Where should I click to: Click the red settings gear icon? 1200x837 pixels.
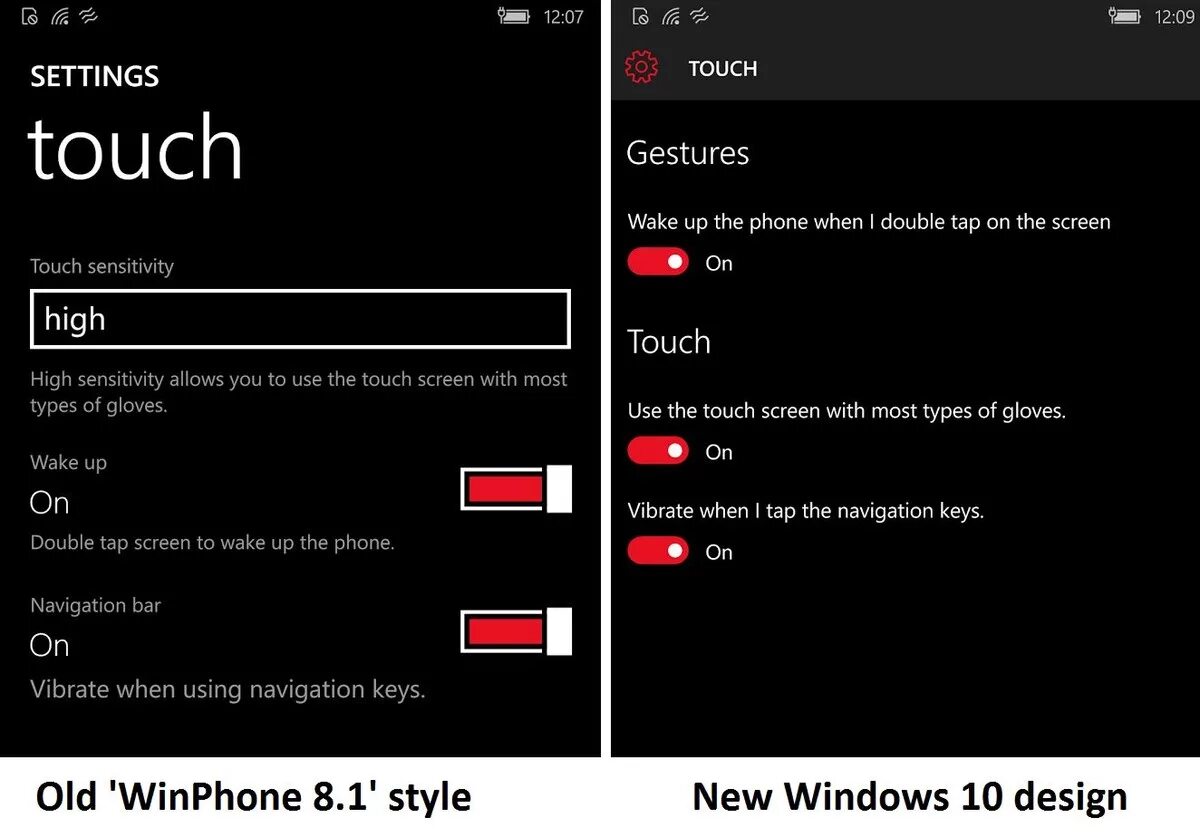[641, 67]
